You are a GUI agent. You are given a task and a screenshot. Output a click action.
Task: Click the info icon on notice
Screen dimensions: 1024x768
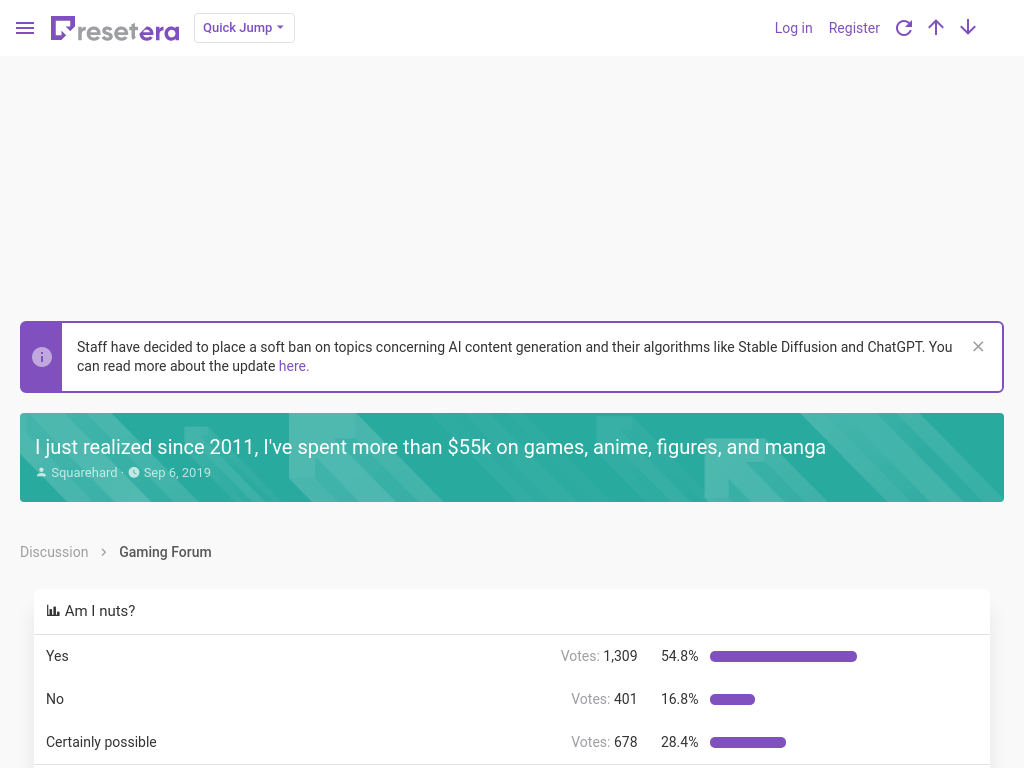pos(42,357)
